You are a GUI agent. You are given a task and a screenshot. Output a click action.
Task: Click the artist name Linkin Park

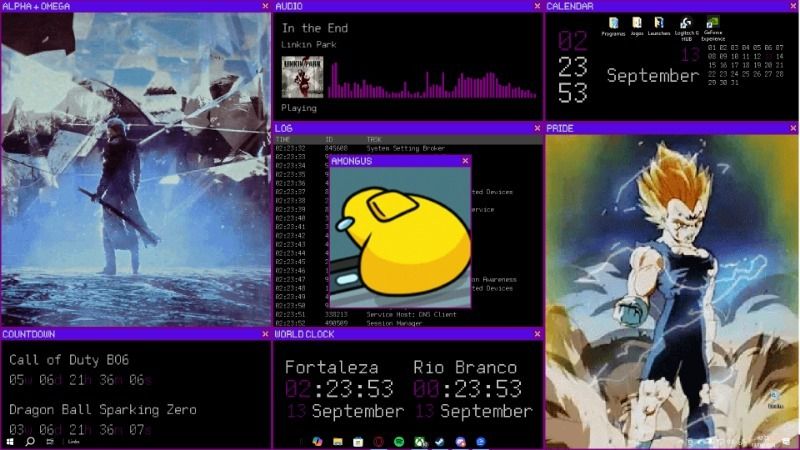(309, 44)
